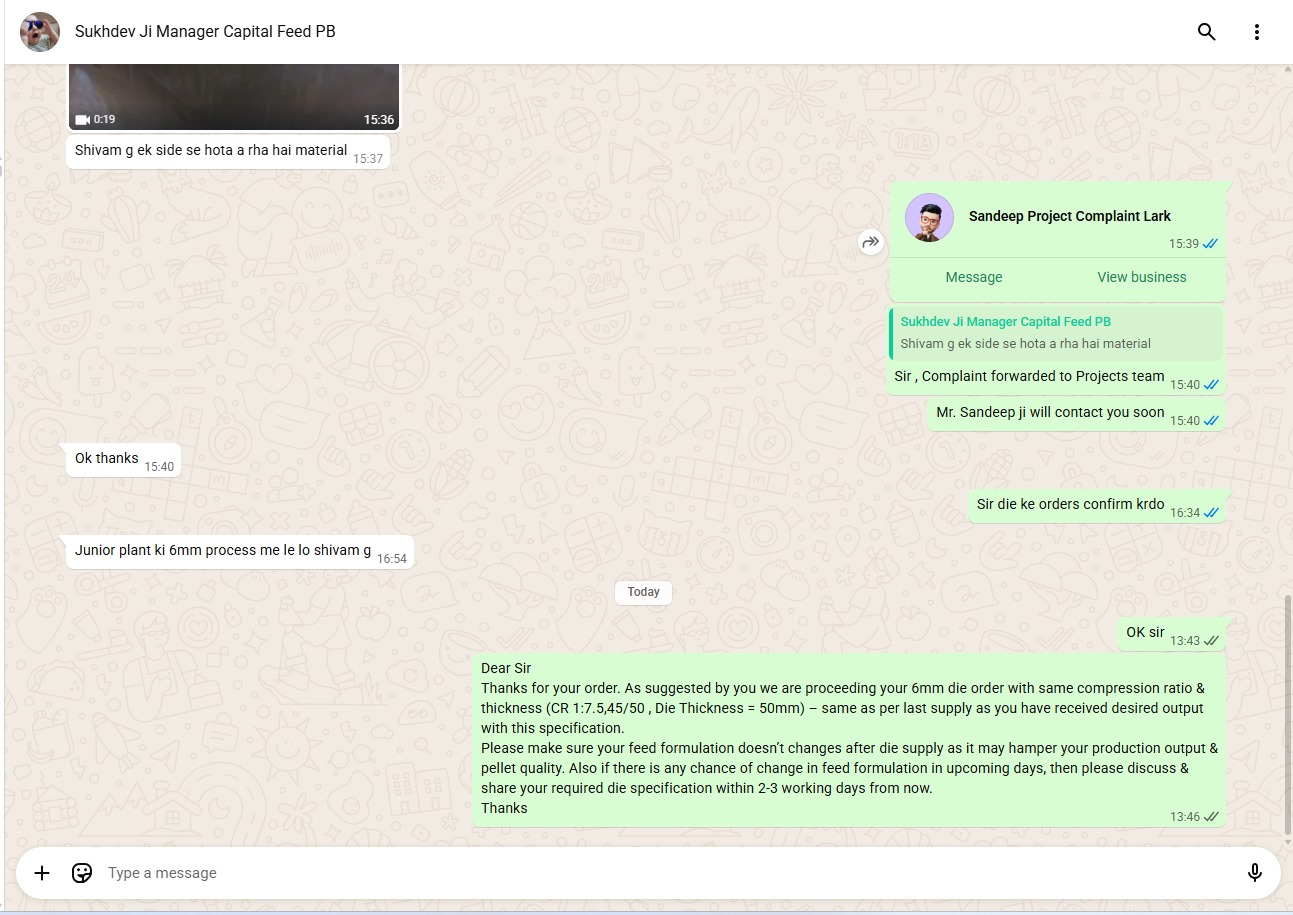This screenshot has height=915, width=1293.
Task: Open the emoji sticker picker
Action: point(82,873)
